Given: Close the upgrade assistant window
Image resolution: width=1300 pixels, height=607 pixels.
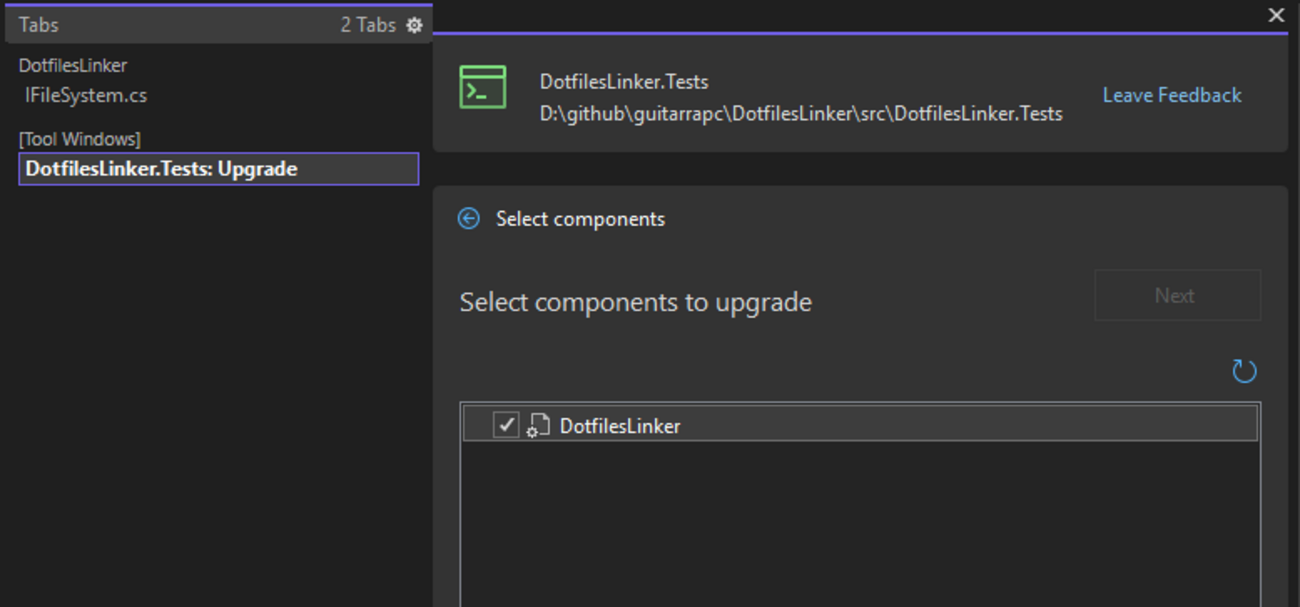Looking at the screenshot, I should [1275, 15].
